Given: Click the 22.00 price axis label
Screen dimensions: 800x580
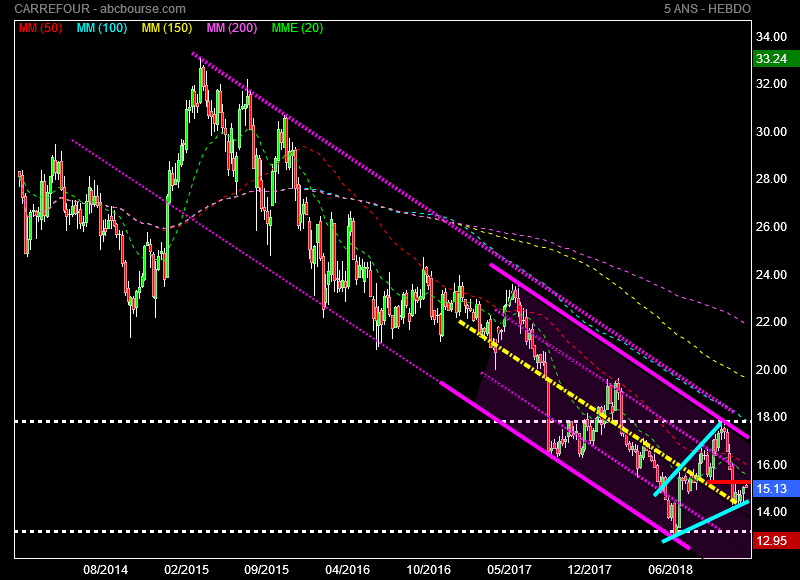Looking at the screenshot, I should point(771,322).
